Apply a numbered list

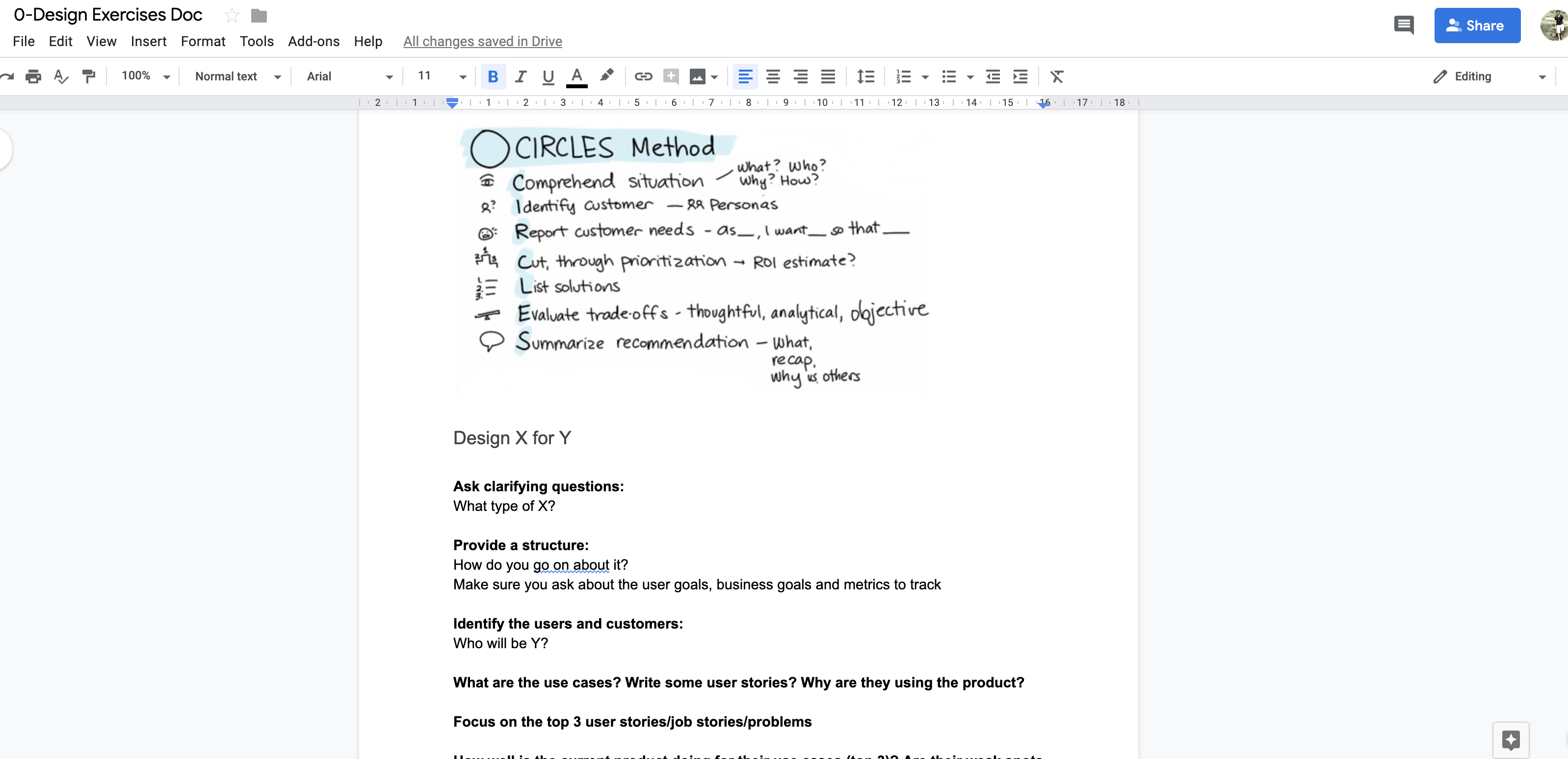pyautogui.click(x=903, y=76)
